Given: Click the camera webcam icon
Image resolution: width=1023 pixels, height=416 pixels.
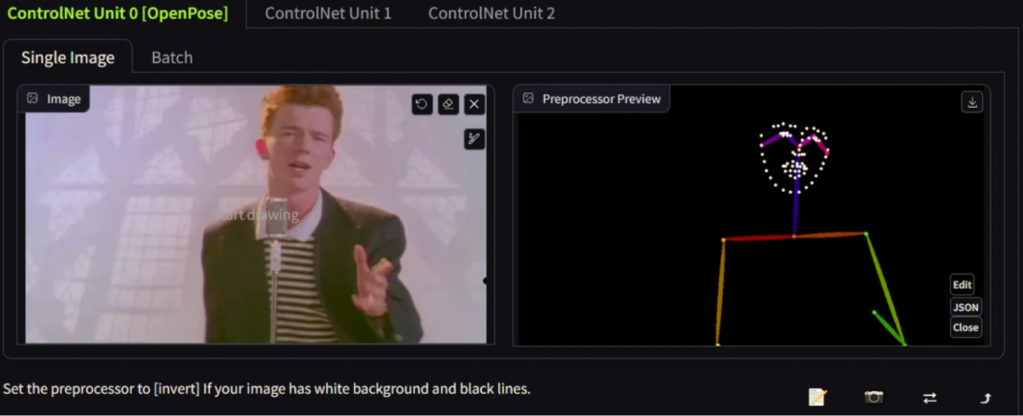Looking at the screenshot, I should (x=874, y=397).
